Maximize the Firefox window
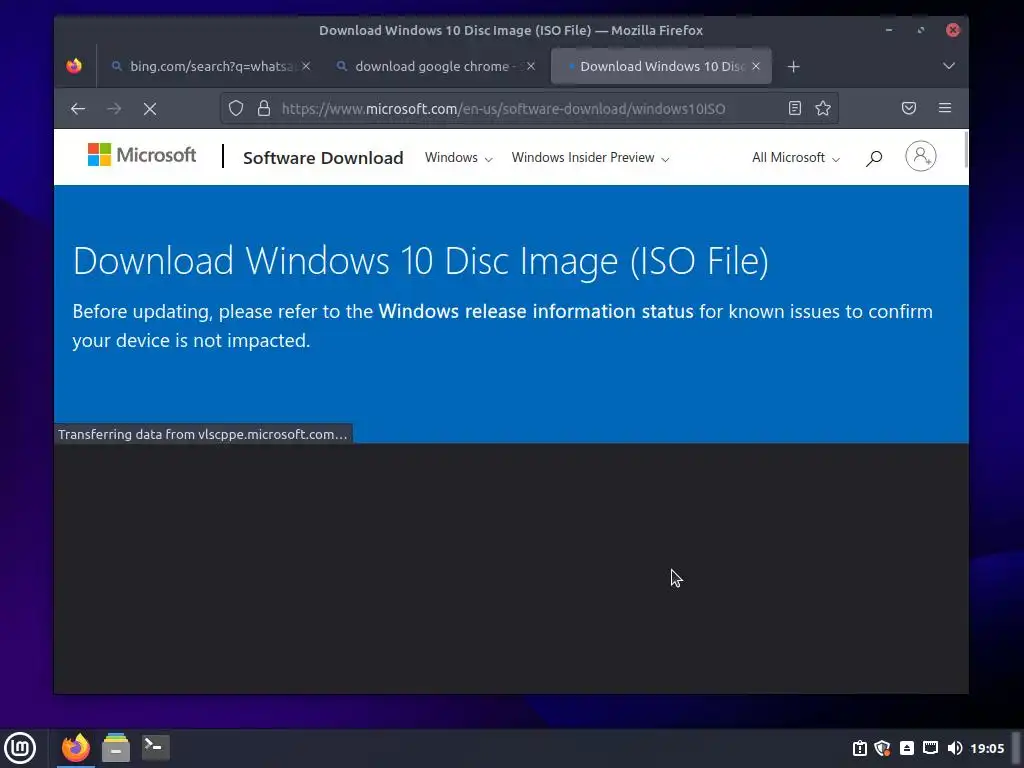The height and width of the screenshot is (768, 1024). (x=921, y=30)
